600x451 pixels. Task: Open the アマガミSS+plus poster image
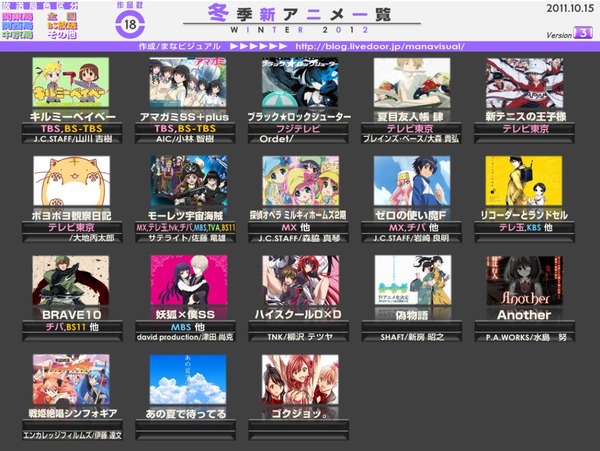(188, 82)
